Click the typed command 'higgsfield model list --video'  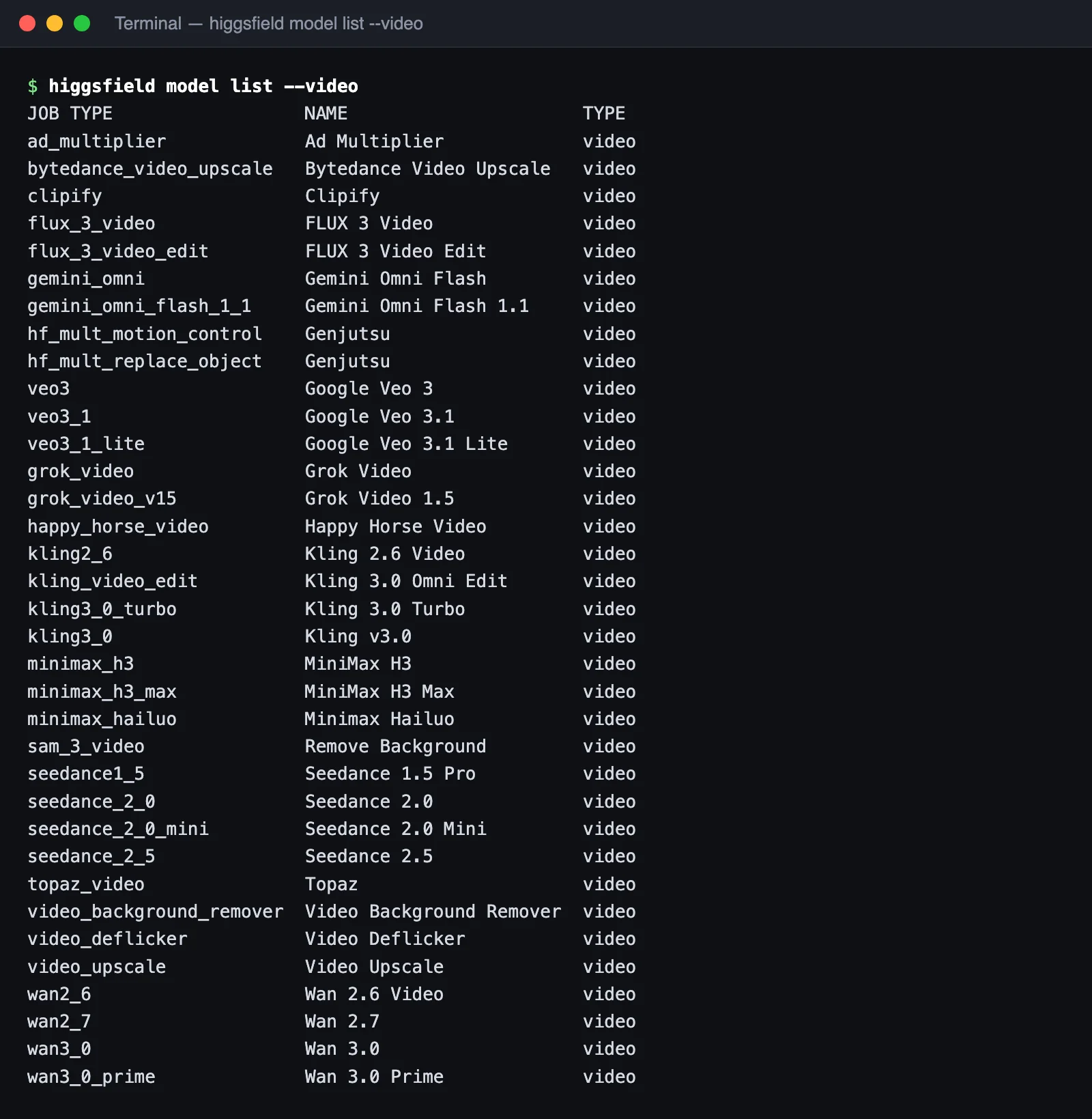point(203,86)
